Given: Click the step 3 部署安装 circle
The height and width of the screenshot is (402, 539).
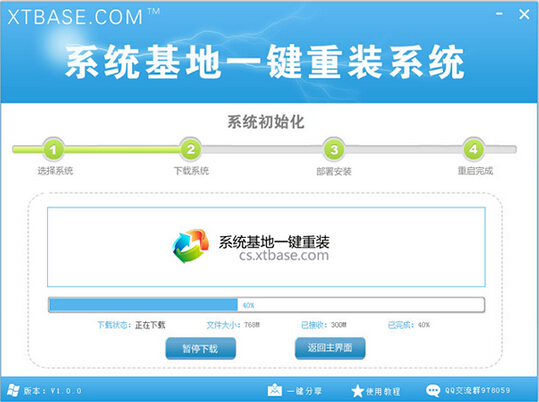Looking at the screenshot, I should [334, 150].
